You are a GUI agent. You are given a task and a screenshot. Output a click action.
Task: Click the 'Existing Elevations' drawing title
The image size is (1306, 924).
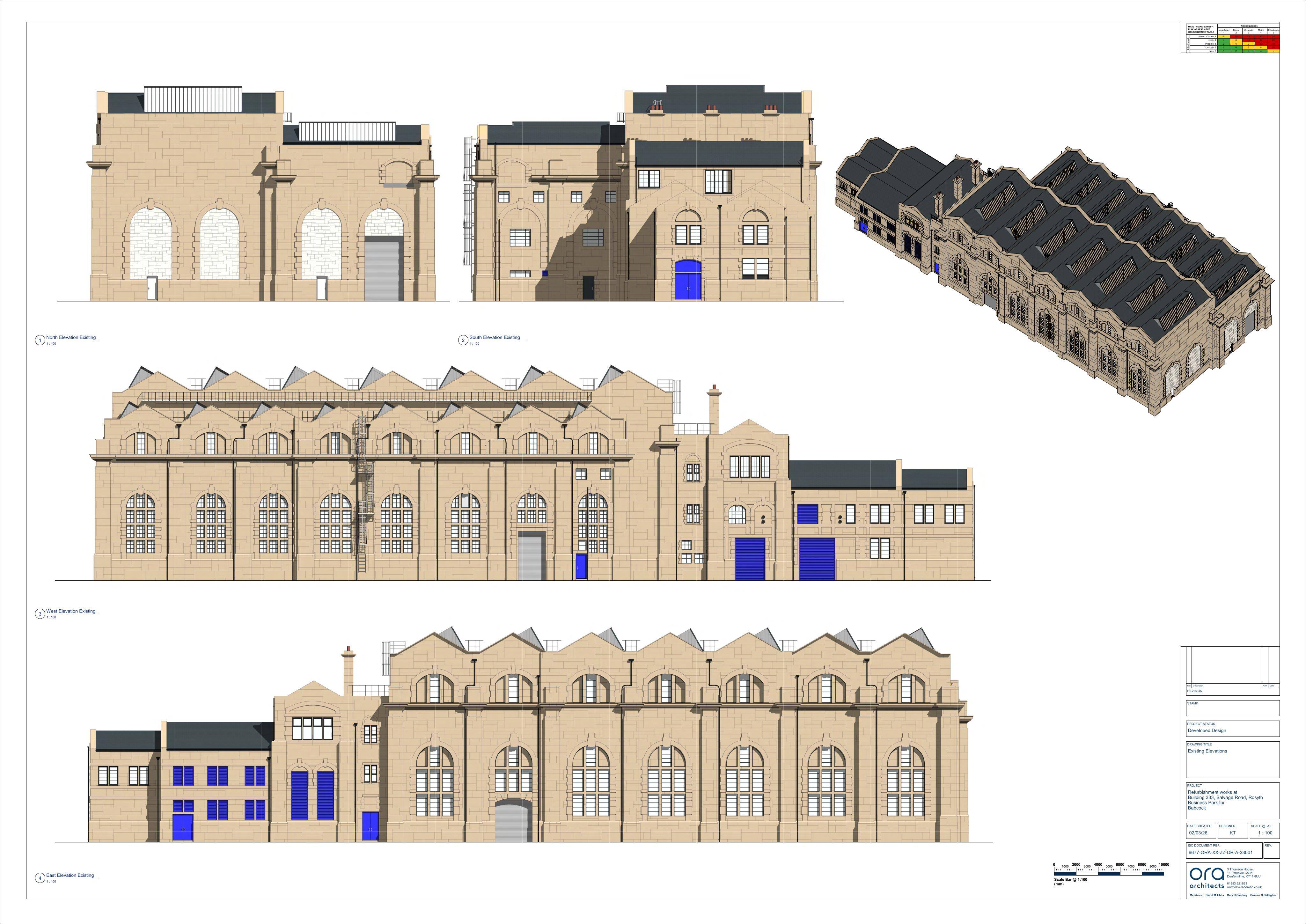click(1207, 751)
